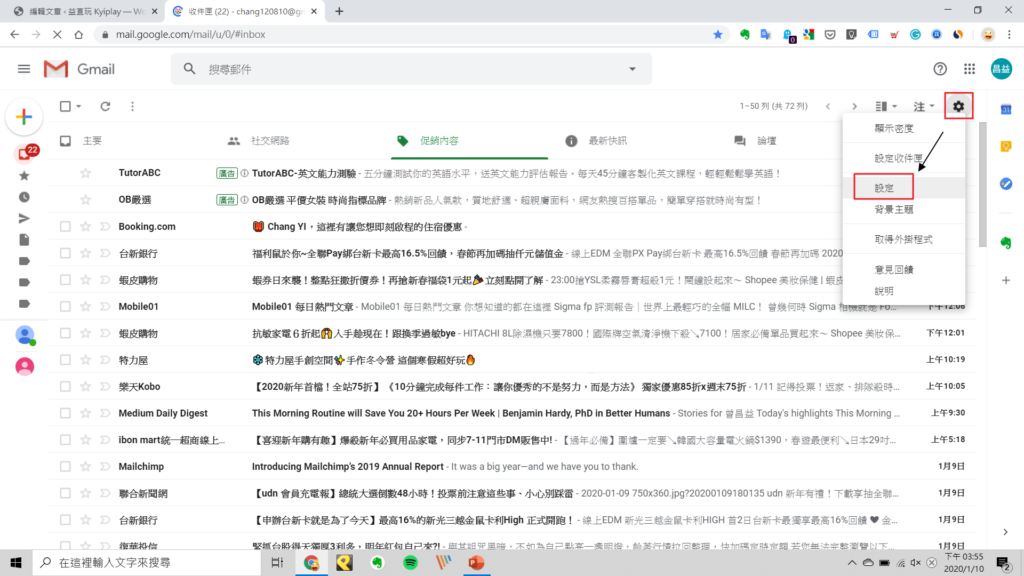
Task: Expand the side panel collapse chevron
Action: click(1006, 532)
